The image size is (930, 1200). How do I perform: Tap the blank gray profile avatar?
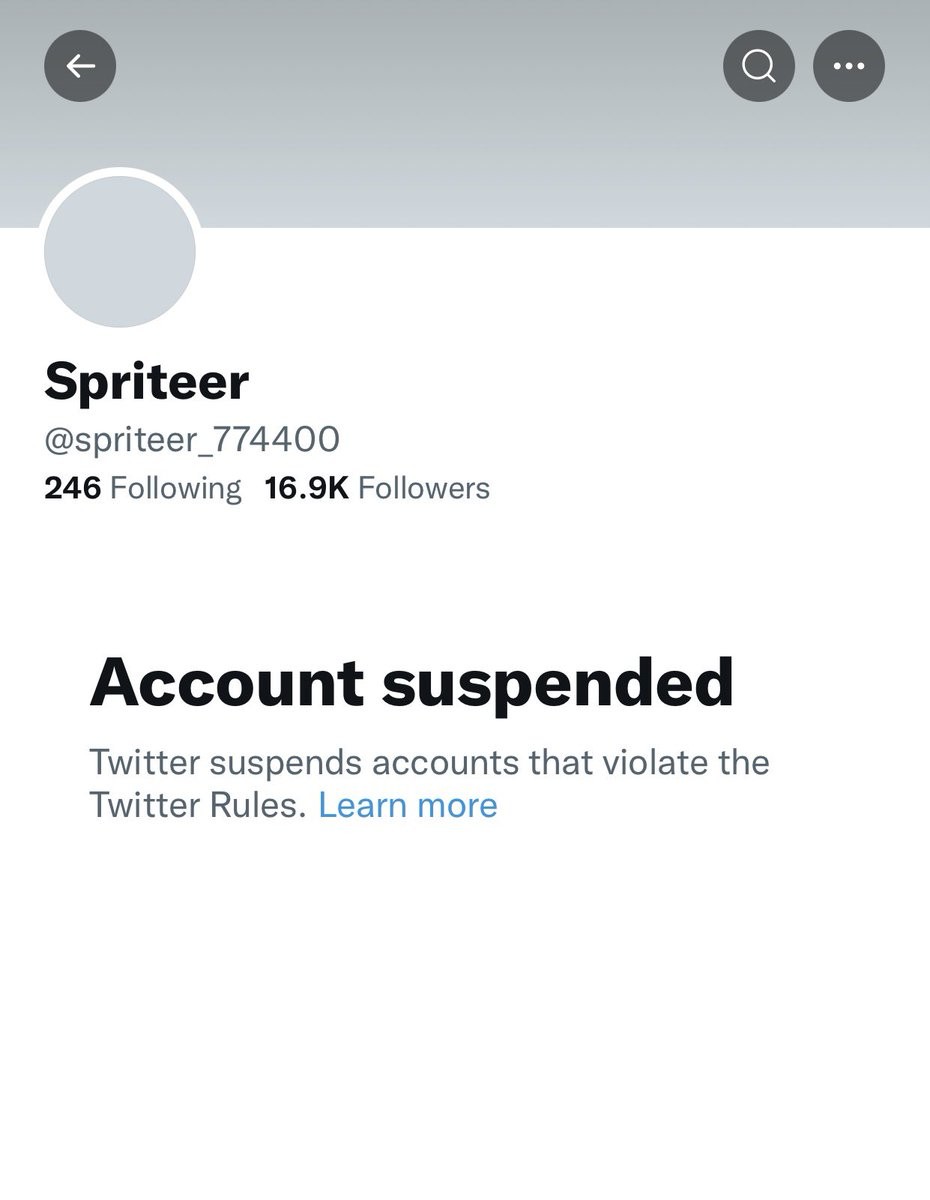click(x=120, y=252)
